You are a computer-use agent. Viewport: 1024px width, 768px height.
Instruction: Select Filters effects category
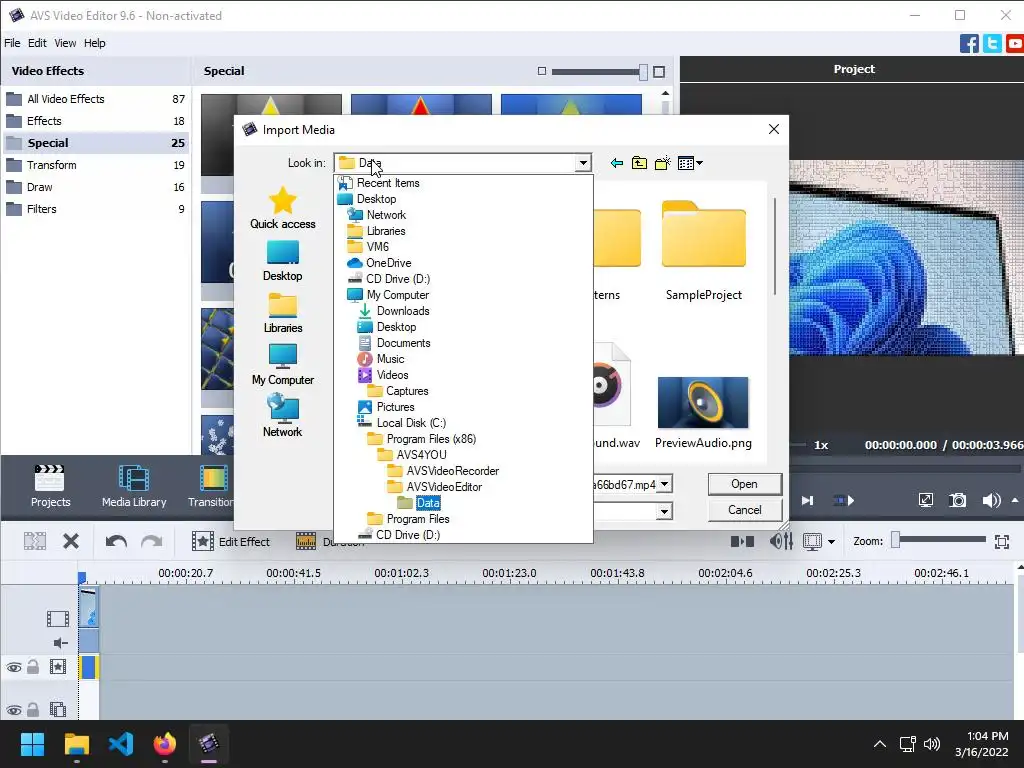(95, 209)
